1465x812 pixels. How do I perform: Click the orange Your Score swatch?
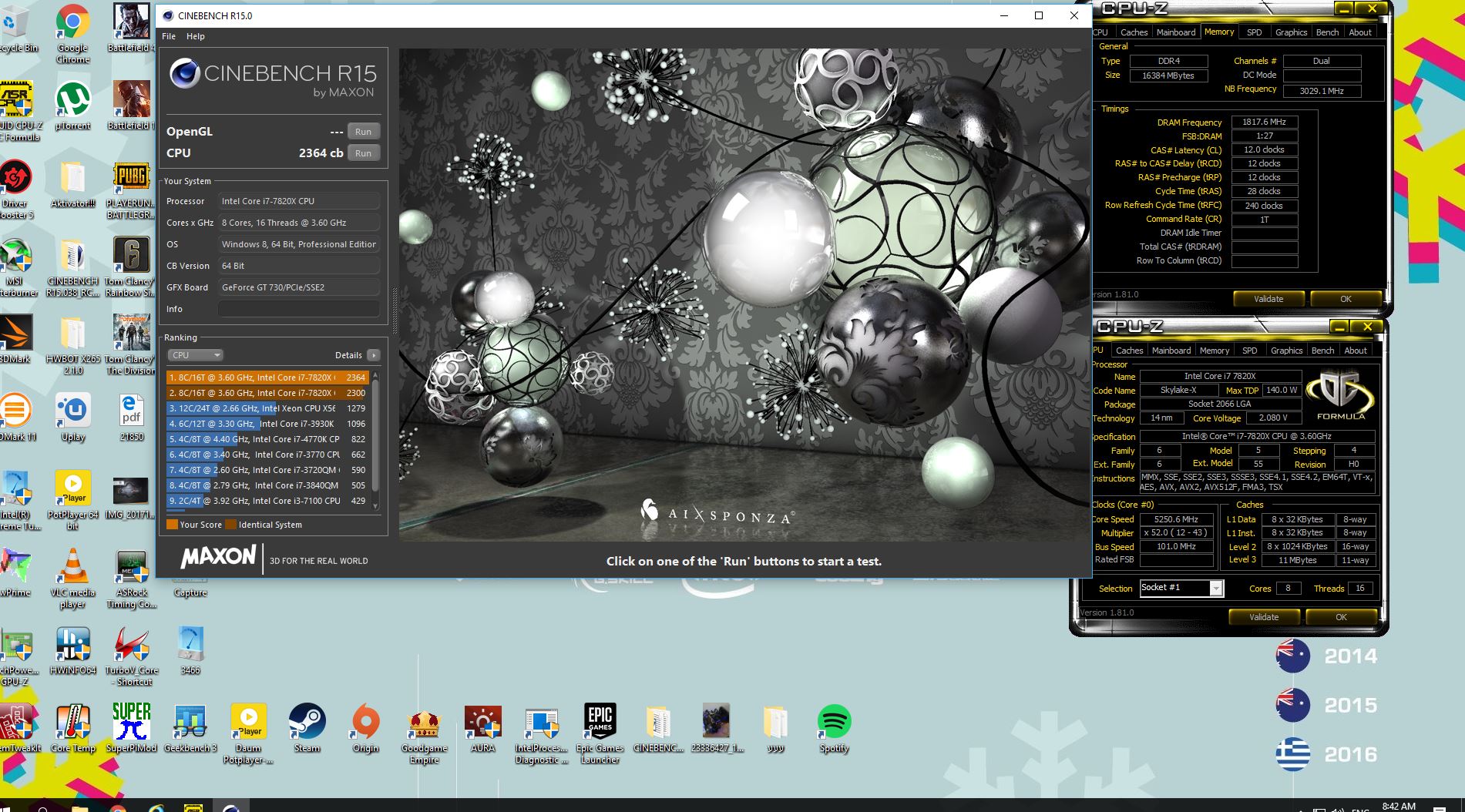pos(172,525)
